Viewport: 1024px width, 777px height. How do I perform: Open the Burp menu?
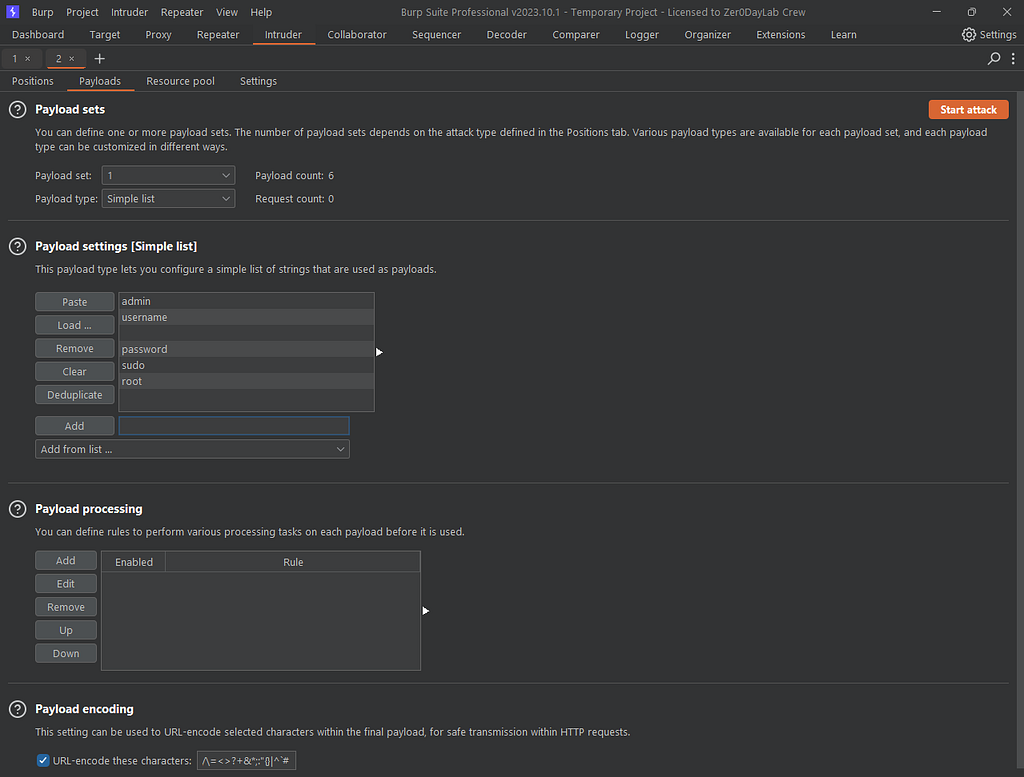pyautogui.click(x=42, y=12)
